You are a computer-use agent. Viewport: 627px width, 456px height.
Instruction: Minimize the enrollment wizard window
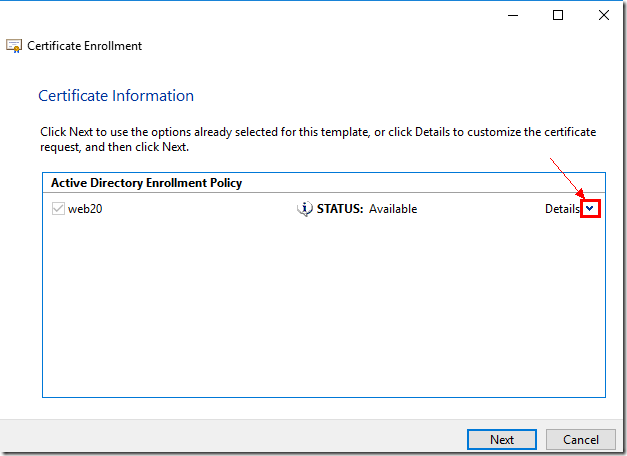click(x=512, y=15)
